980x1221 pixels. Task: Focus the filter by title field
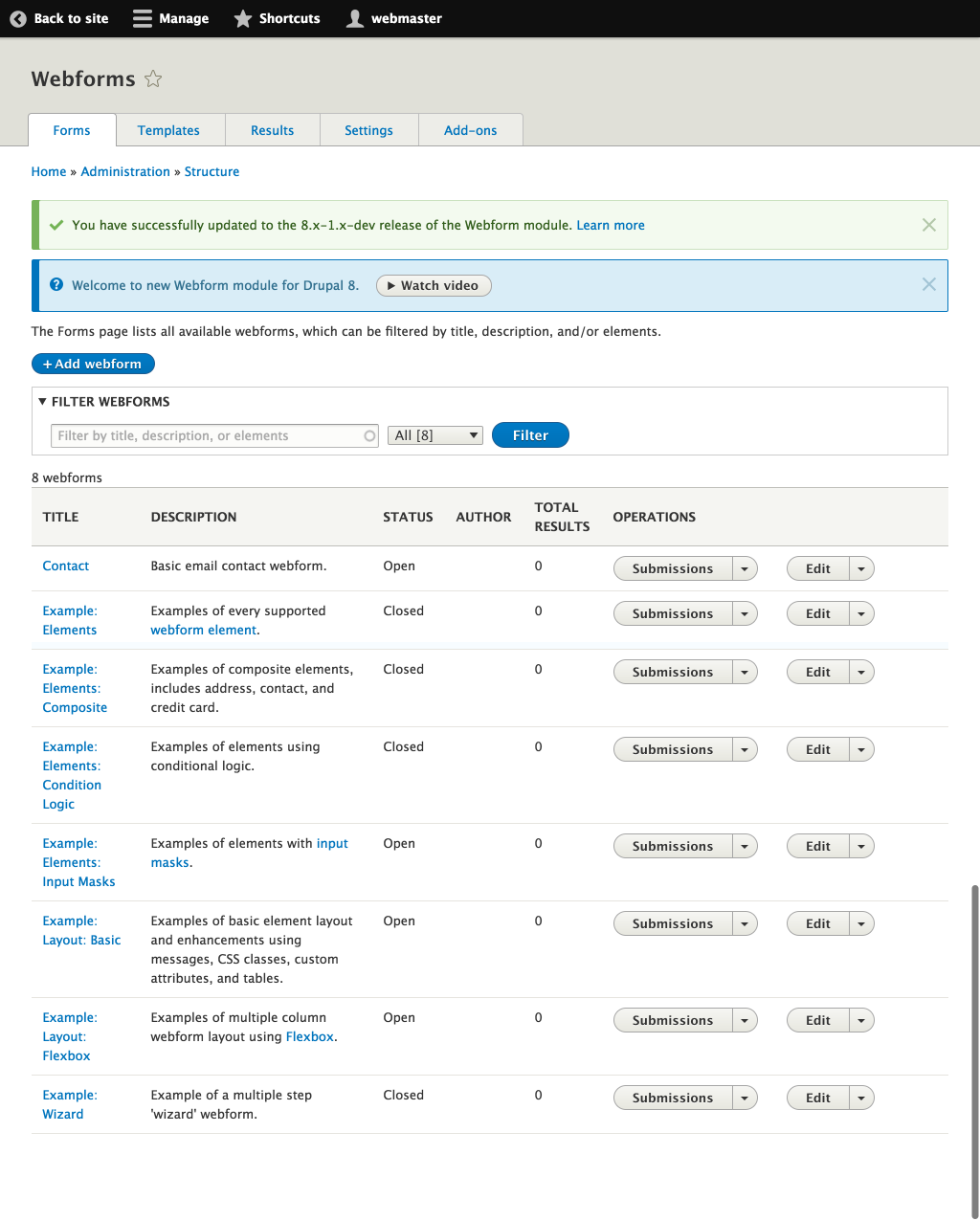click(214, 435)
